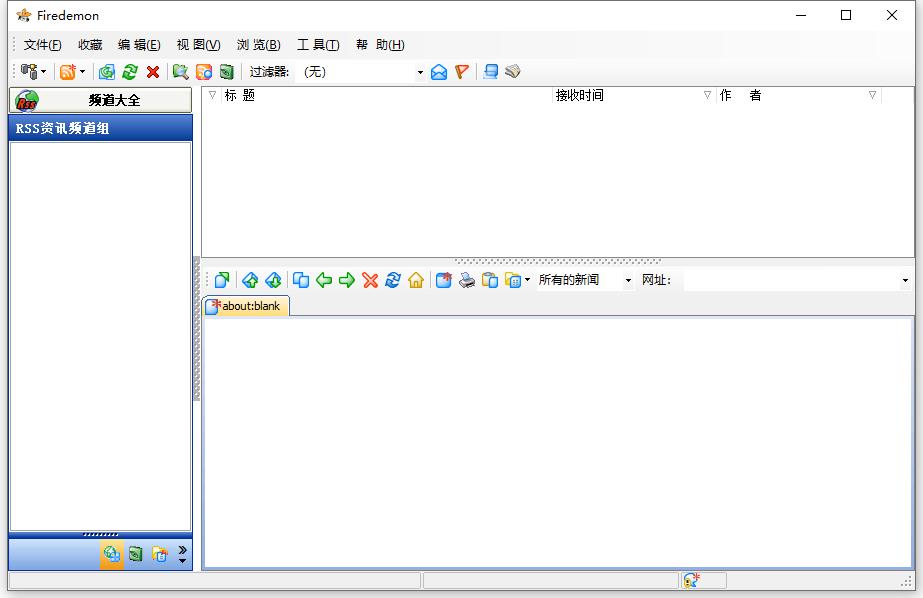
Task: Open the 视图(V) menu
Action: pyautogui.click(x=198, y=45)
